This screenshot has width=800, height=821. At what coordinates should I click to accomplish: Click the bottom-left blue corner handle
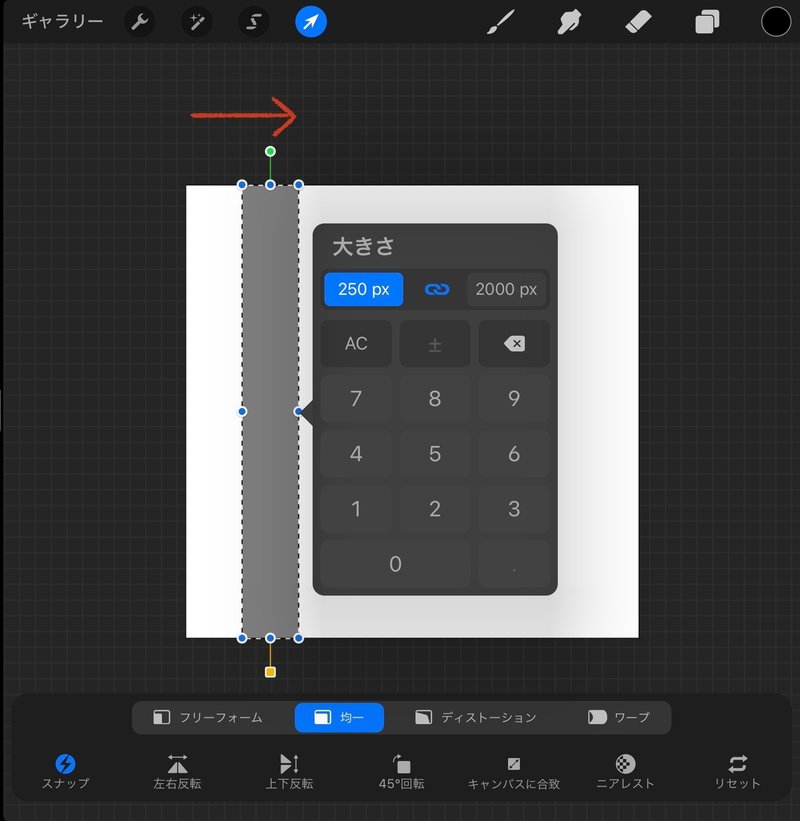click(x=242, y=638)
